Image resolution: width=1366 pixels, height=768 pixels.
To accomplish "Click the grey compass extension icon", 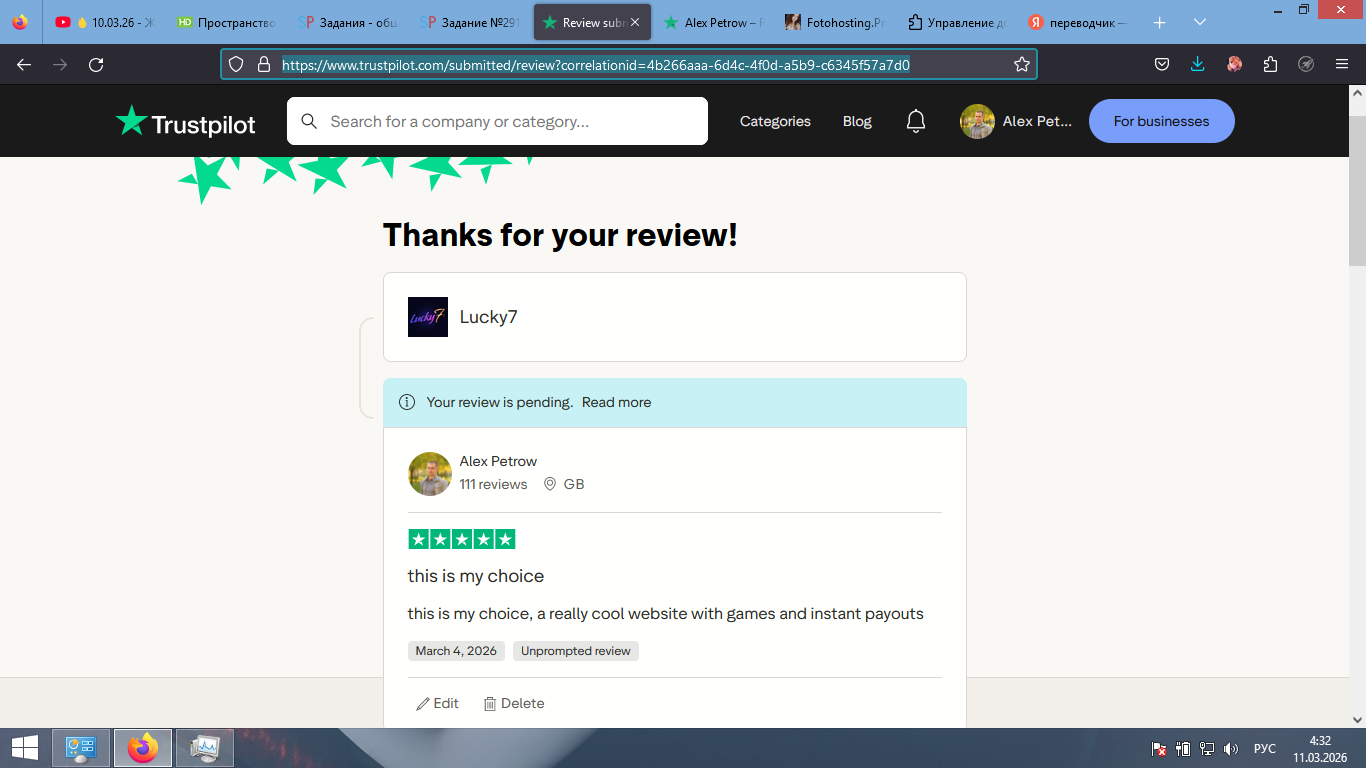I will point(1306,64).
